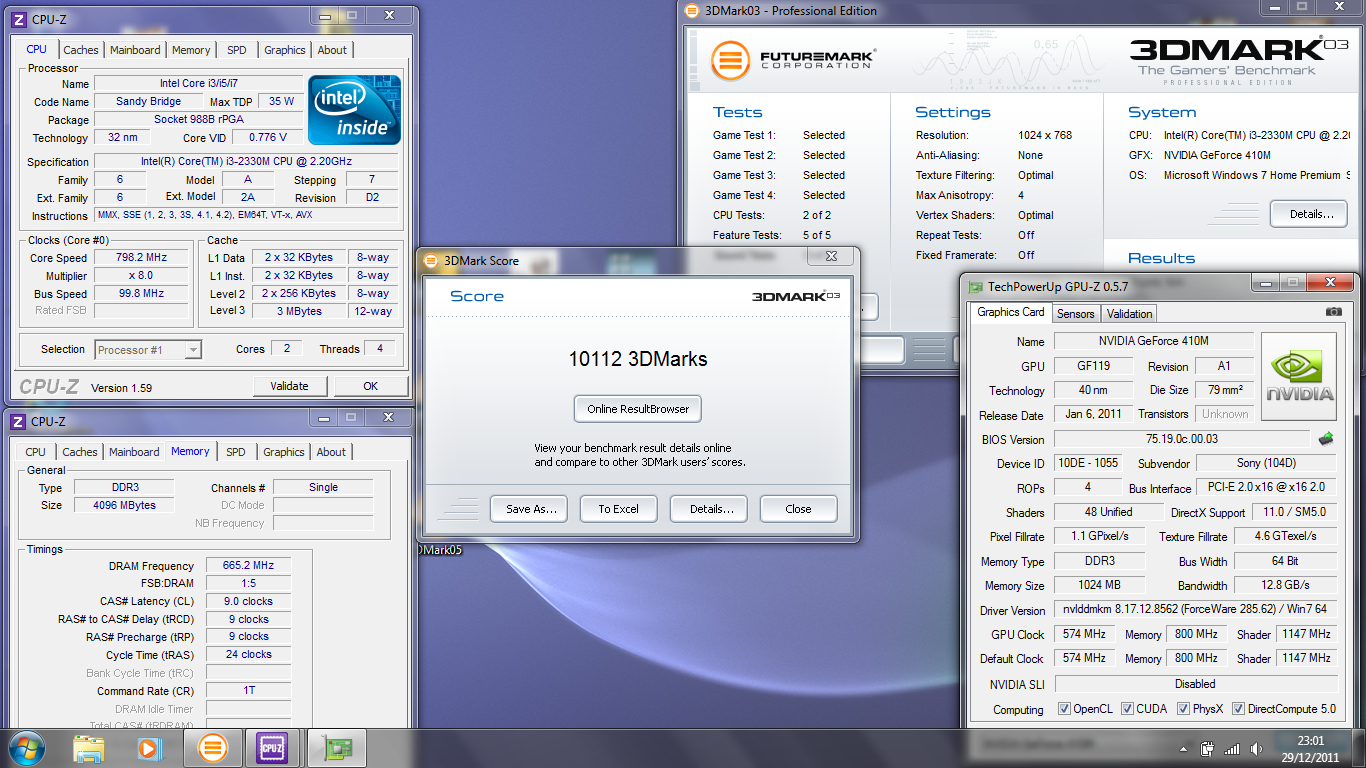Open Windows Explorer from the taskbar
The width and height of the screenshot is (1366, 768).
tap(89, 748)
